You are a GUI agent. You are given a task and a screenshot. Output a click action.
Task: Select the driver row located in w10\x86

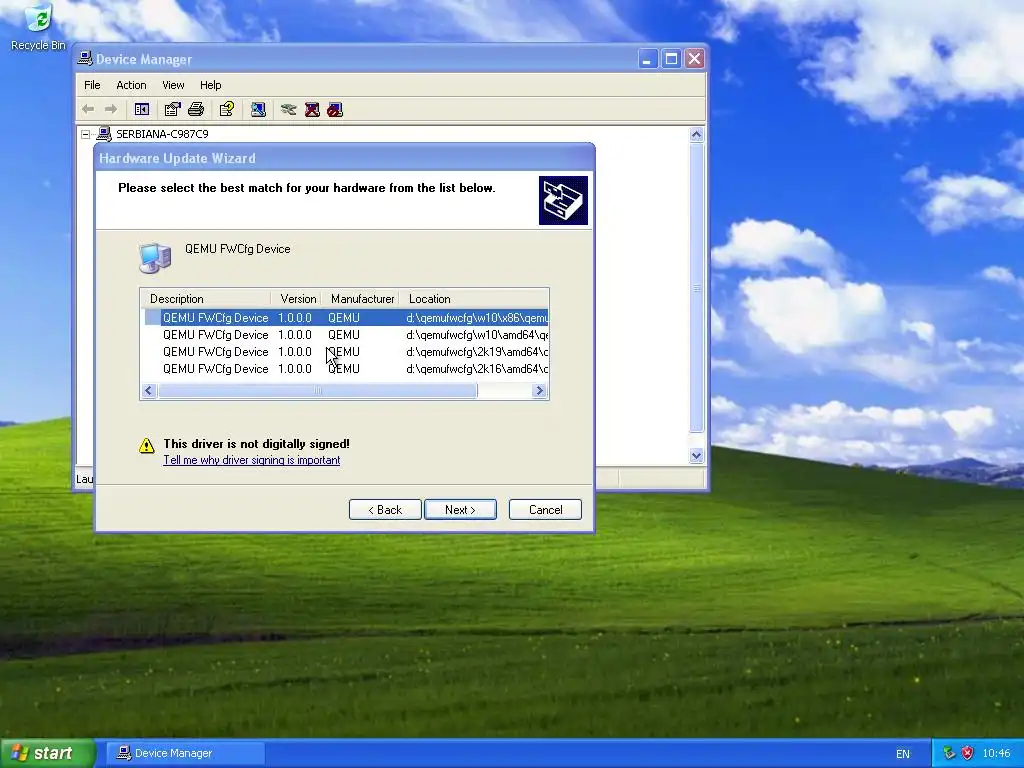346,317
